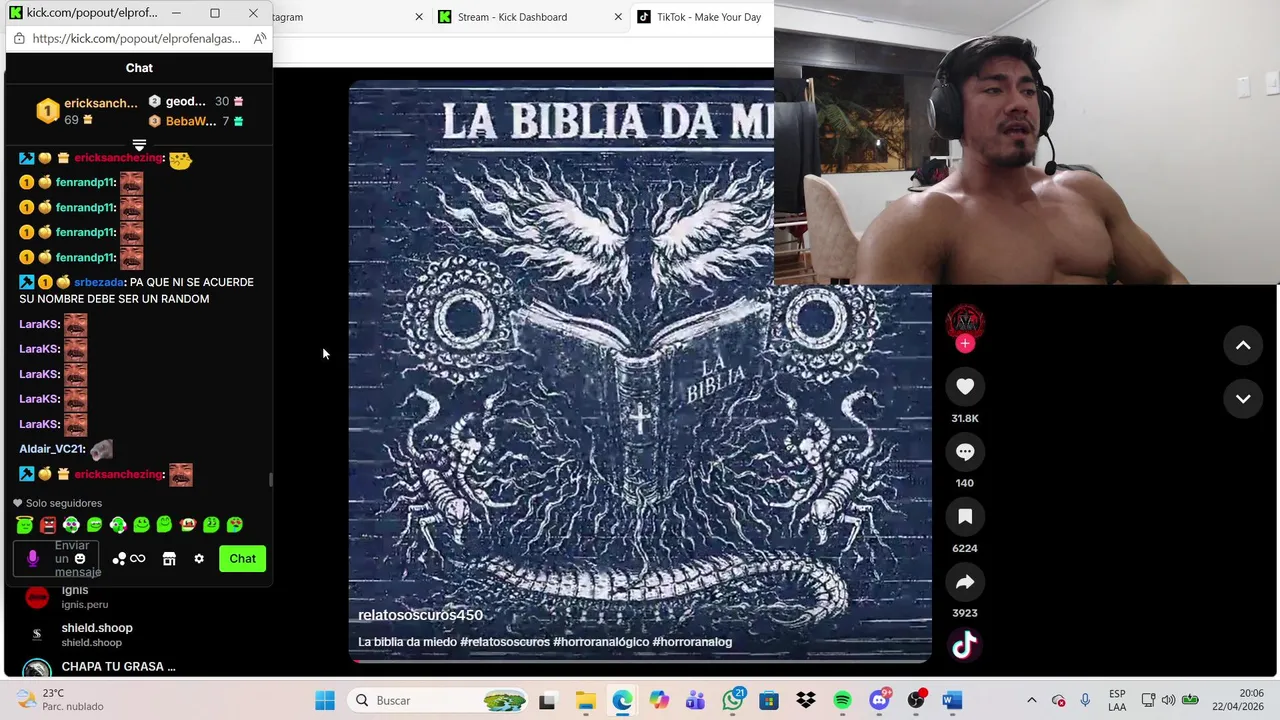Screen dimensions: 1280x720
Task: Go to next video with down arrow
Action: (x=1243, y=399)
